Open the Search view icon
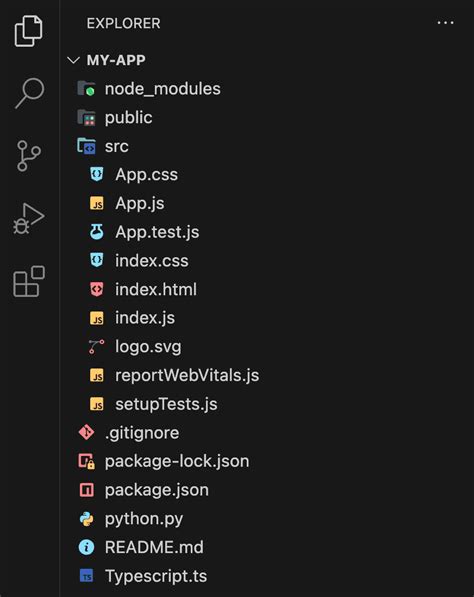474x597 pixels. [x=30, y=93]
